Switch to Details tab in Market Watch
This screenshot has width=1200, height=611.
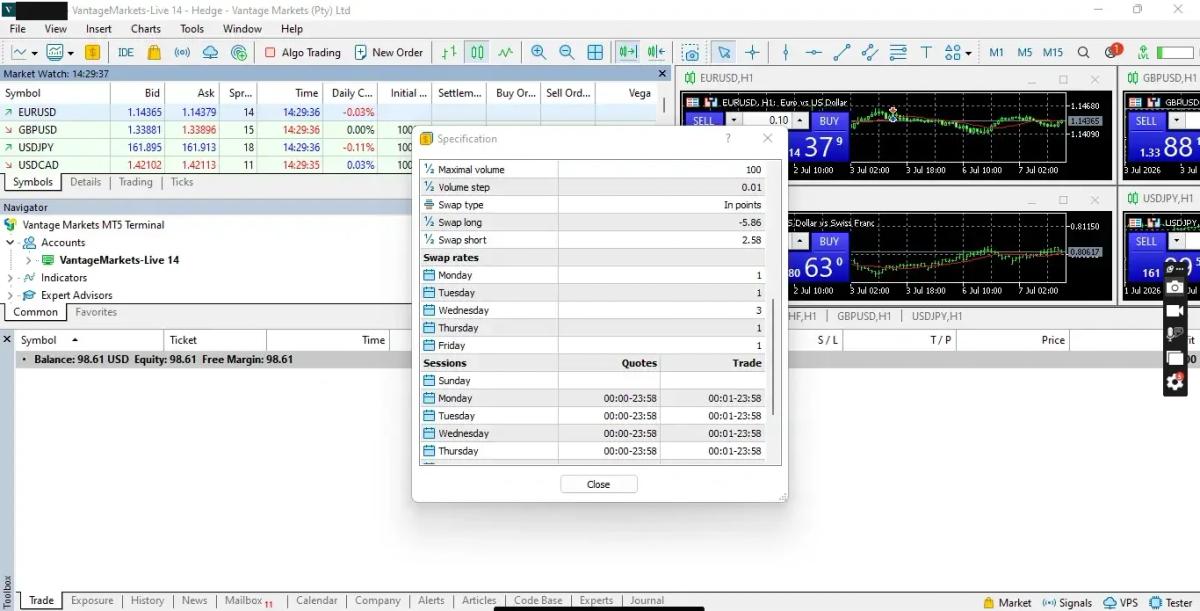click(85, 182)
